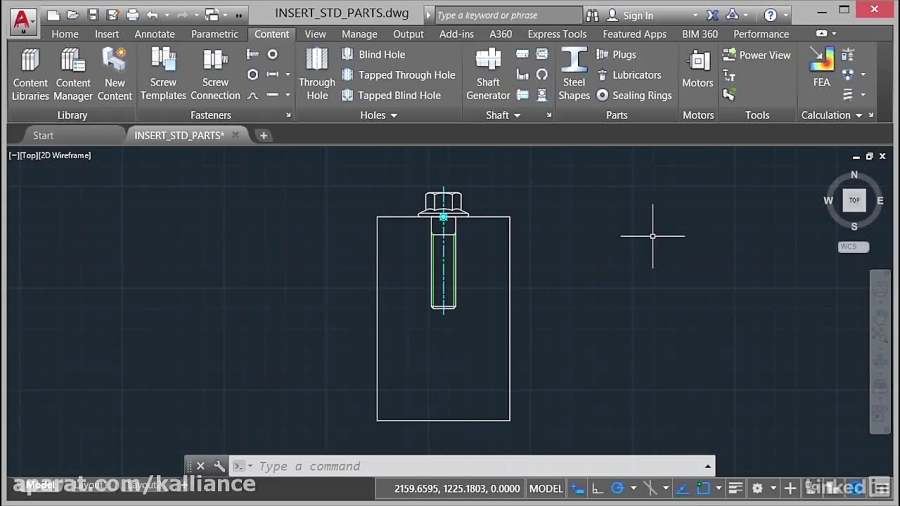900x506 pixels.
Task: Open Steel Shapes library
Action: (x=573, y=75)
